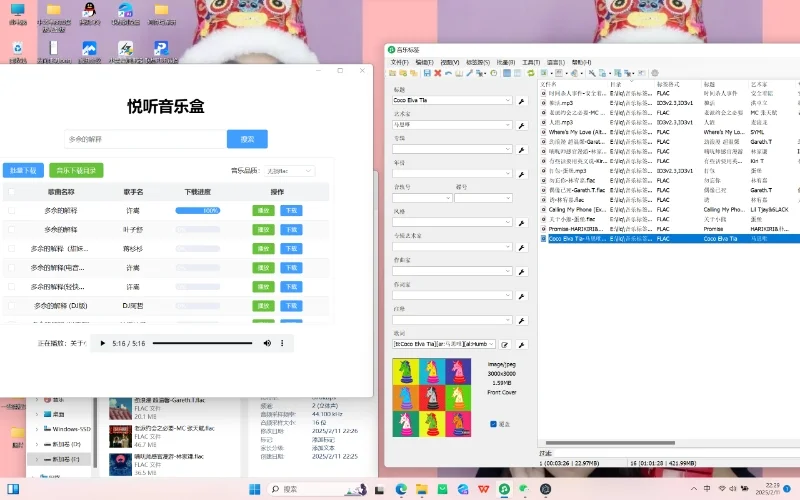Screen dimensions: 800x500
Task: Check the box for 多余的解释 by 叶子舒
Action: click(x=11, y=230)
